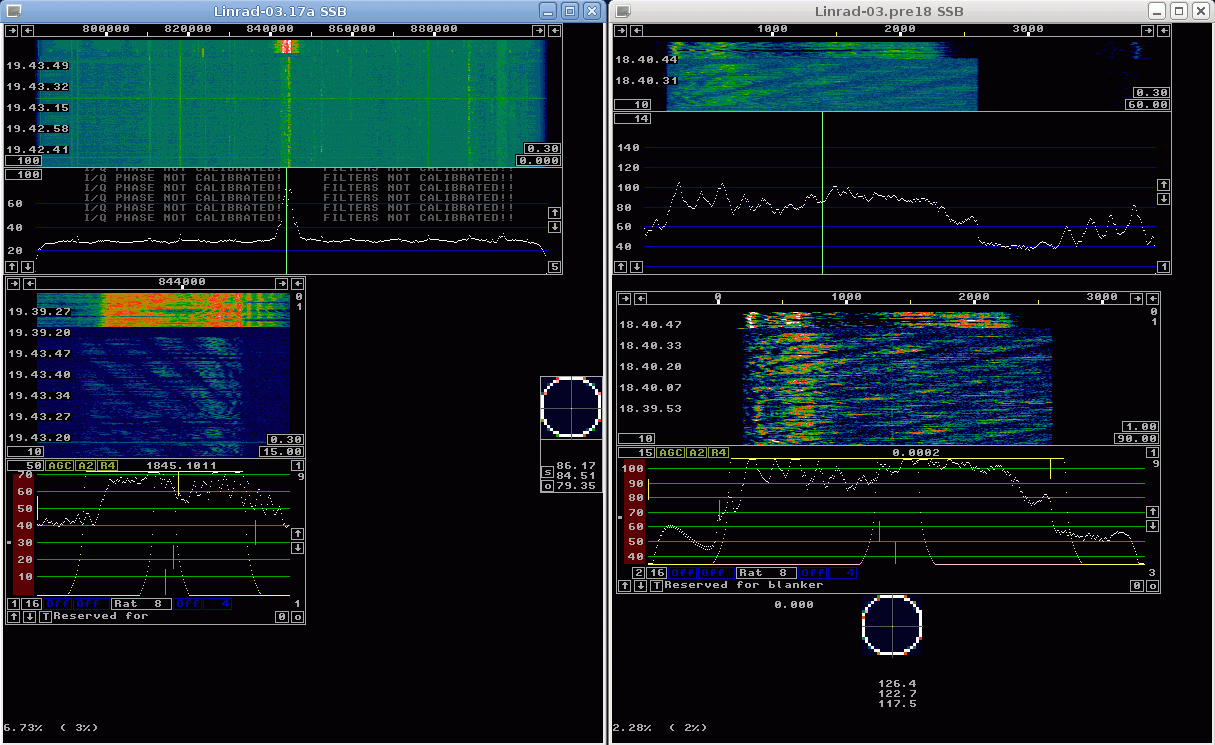Click '0' box at bottom-right of right baseband panel
This screenshot has width=1215, height=745.
click(x=1137, y=585)
